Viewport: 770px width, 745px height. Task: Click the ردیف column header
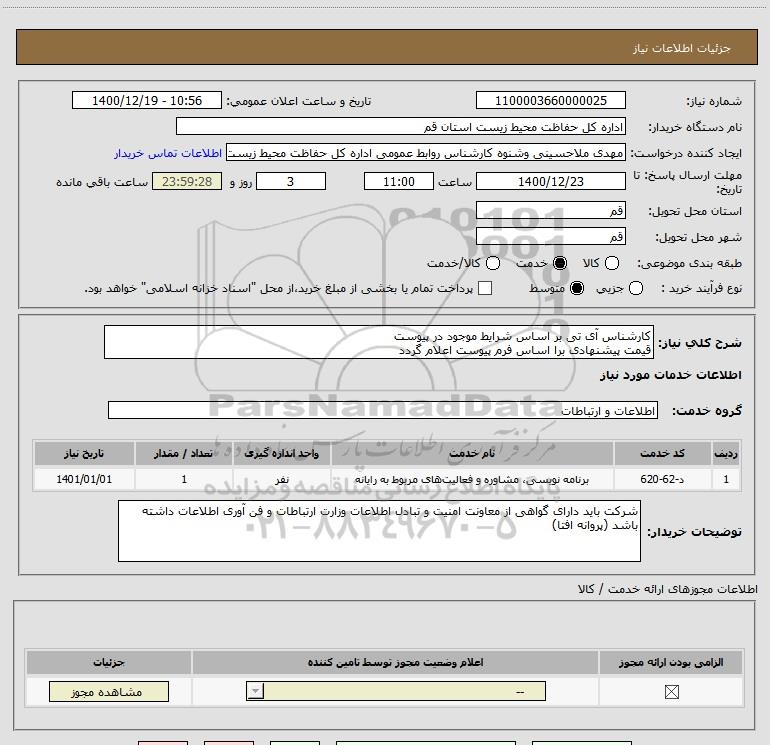[726, 453]
